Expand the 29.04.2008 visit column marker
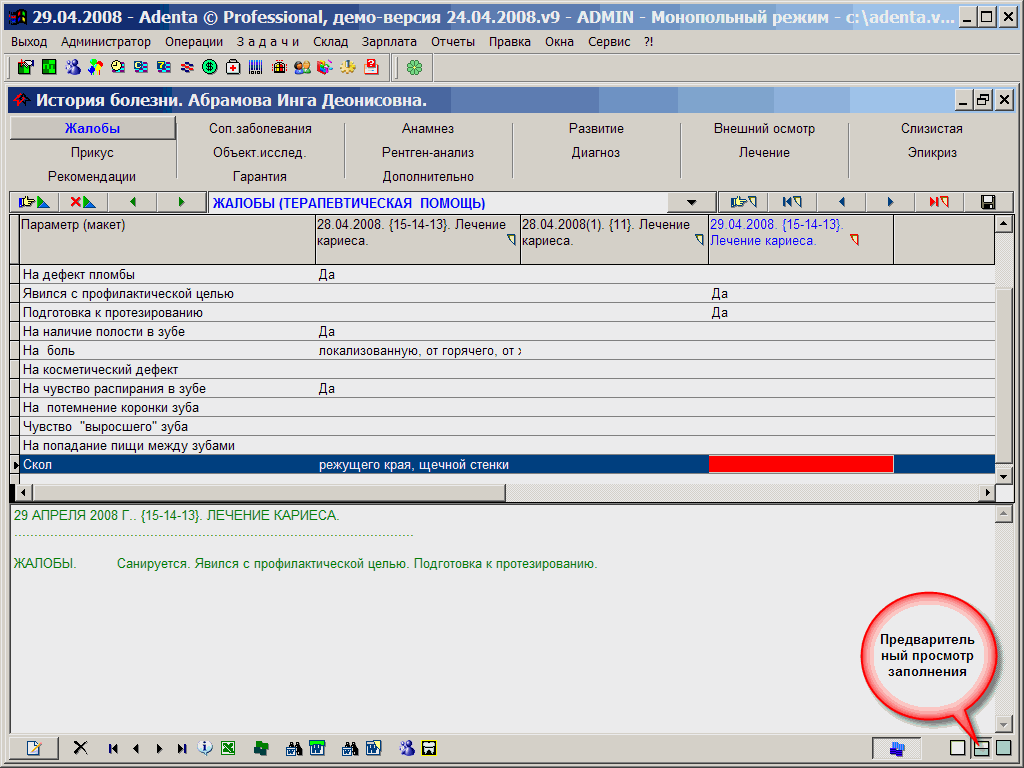 [854, 240]
